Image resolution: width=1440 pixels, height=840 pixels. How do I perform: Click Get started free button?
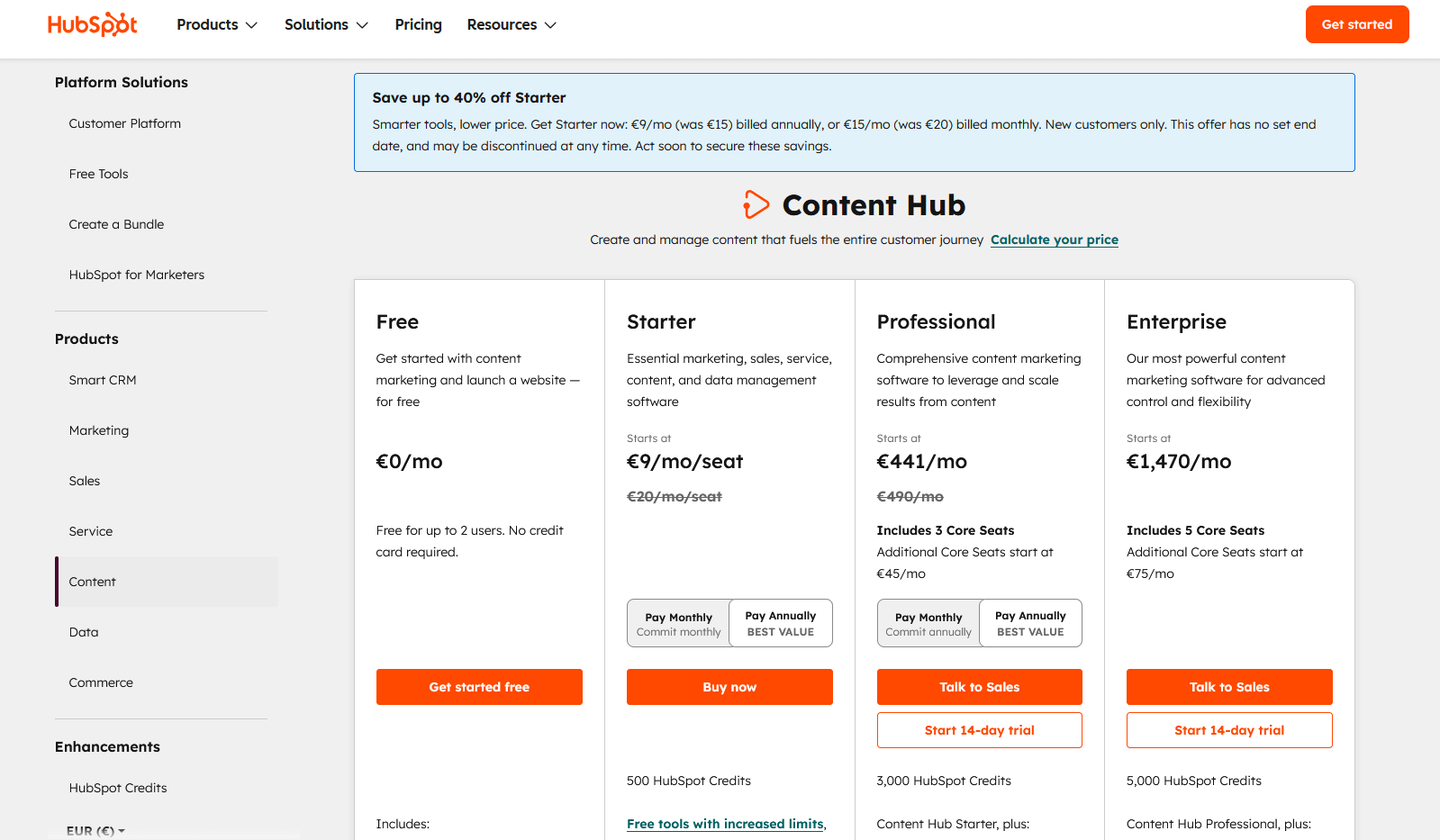pyautogui.click(x=479, y=687)
